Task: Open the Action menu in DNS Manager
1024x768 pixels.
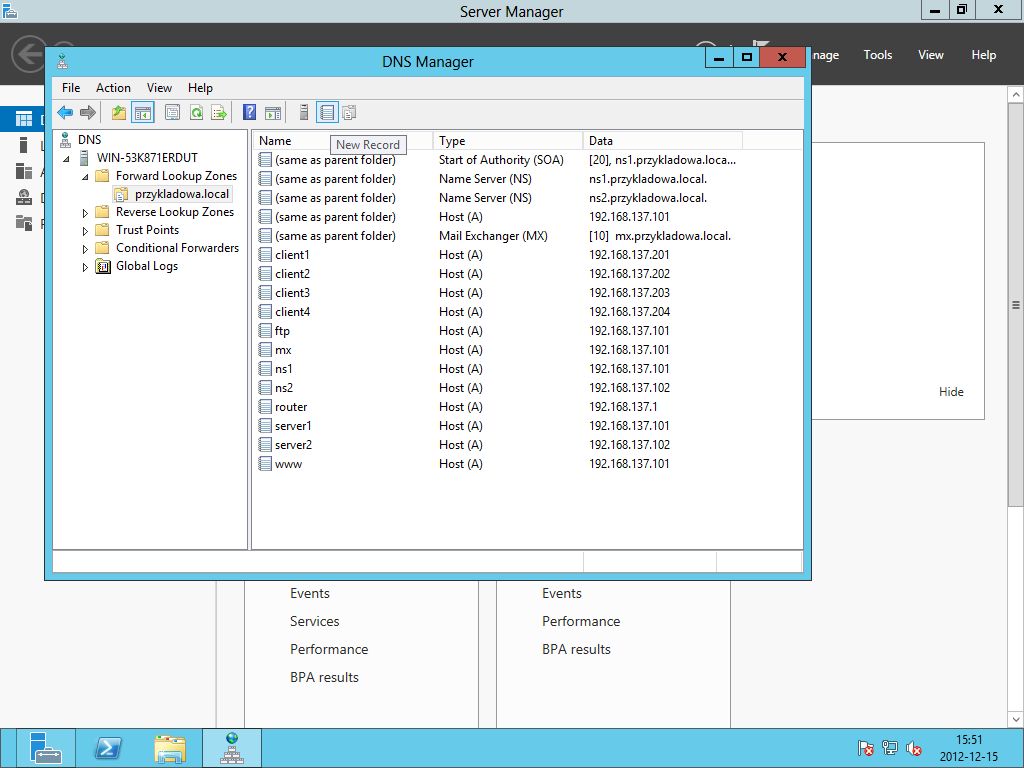Action: [x=113, y=88]
